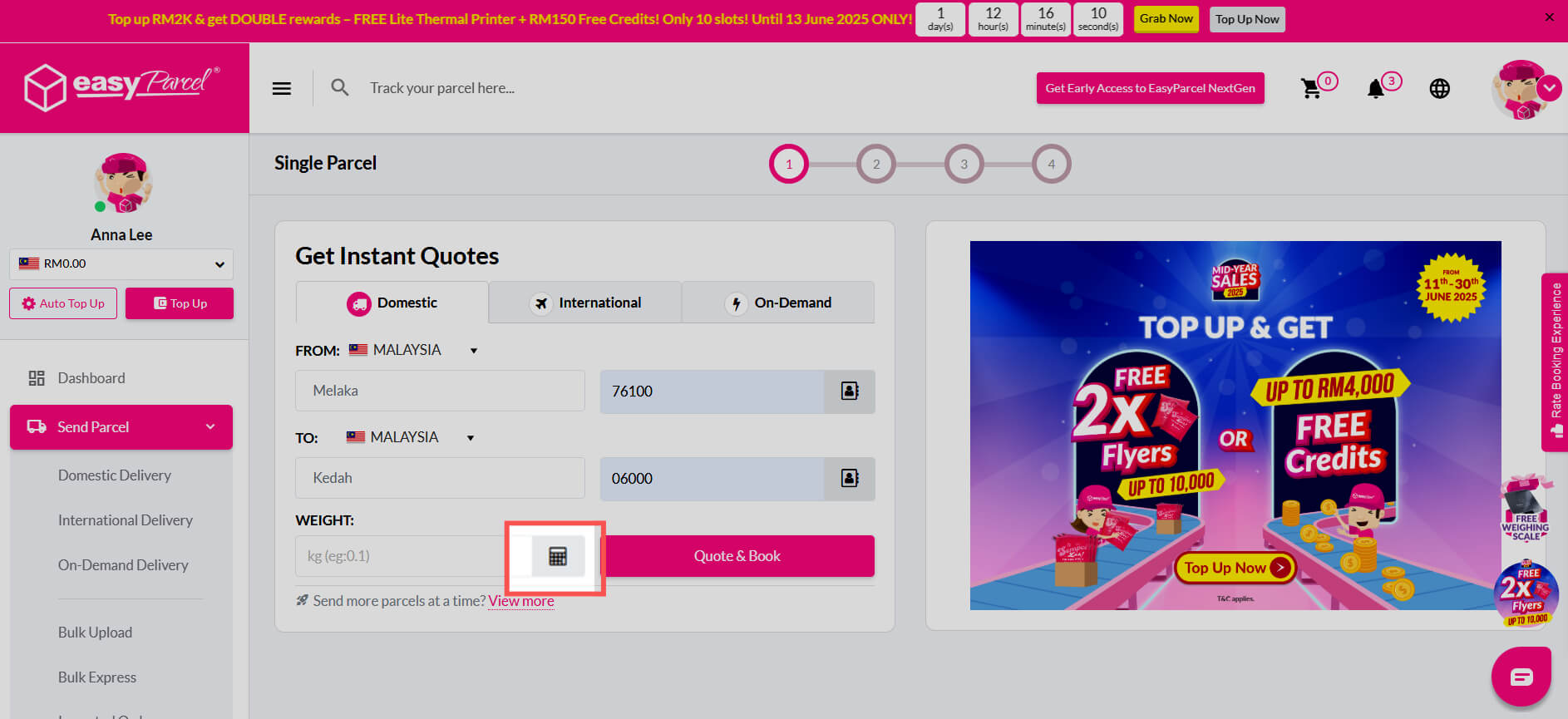Open the shopping cart icon

(1311, 88)
